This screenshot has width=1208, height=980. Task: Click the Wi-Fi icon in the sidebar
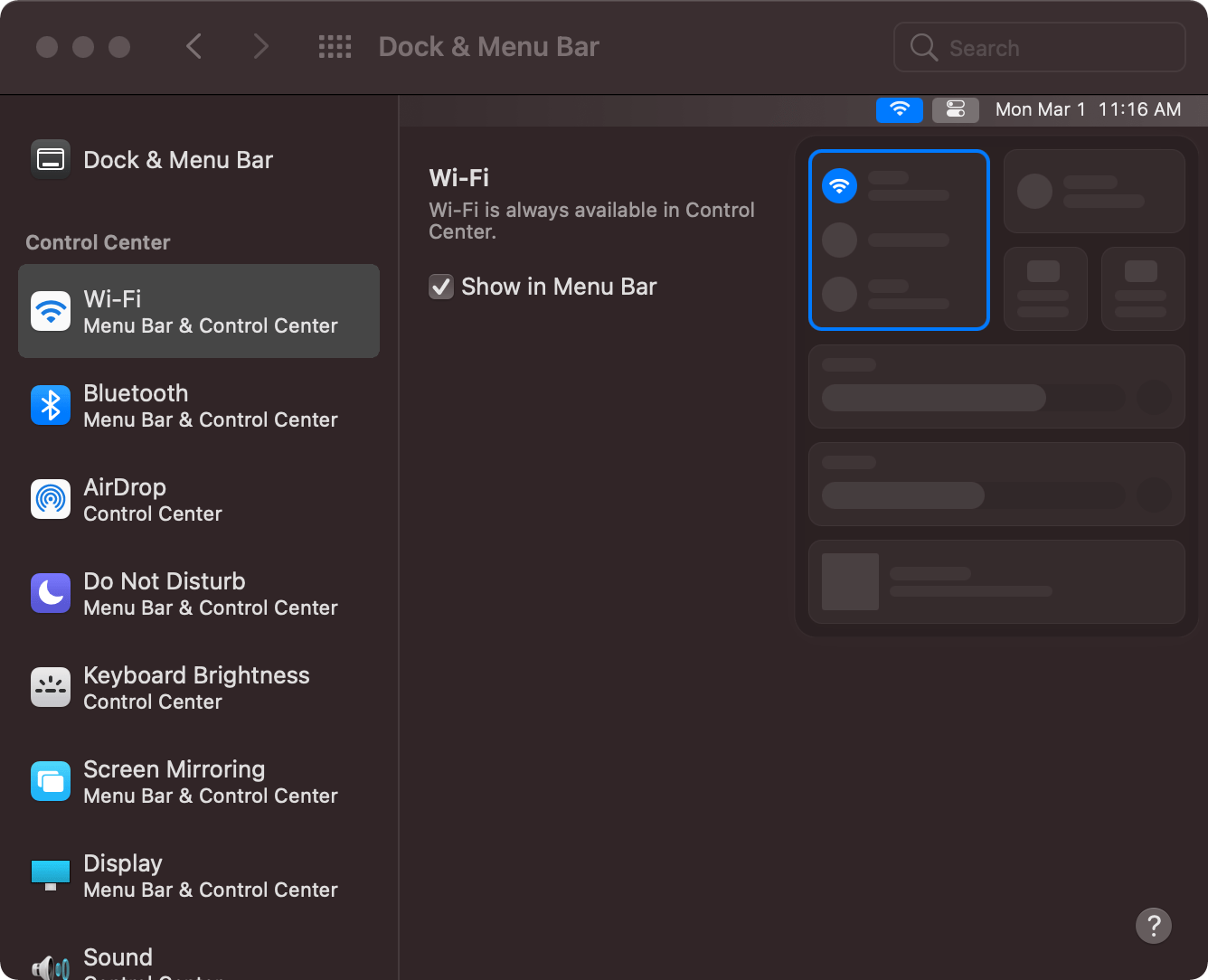pyautogui.click(x=51, y=312)
